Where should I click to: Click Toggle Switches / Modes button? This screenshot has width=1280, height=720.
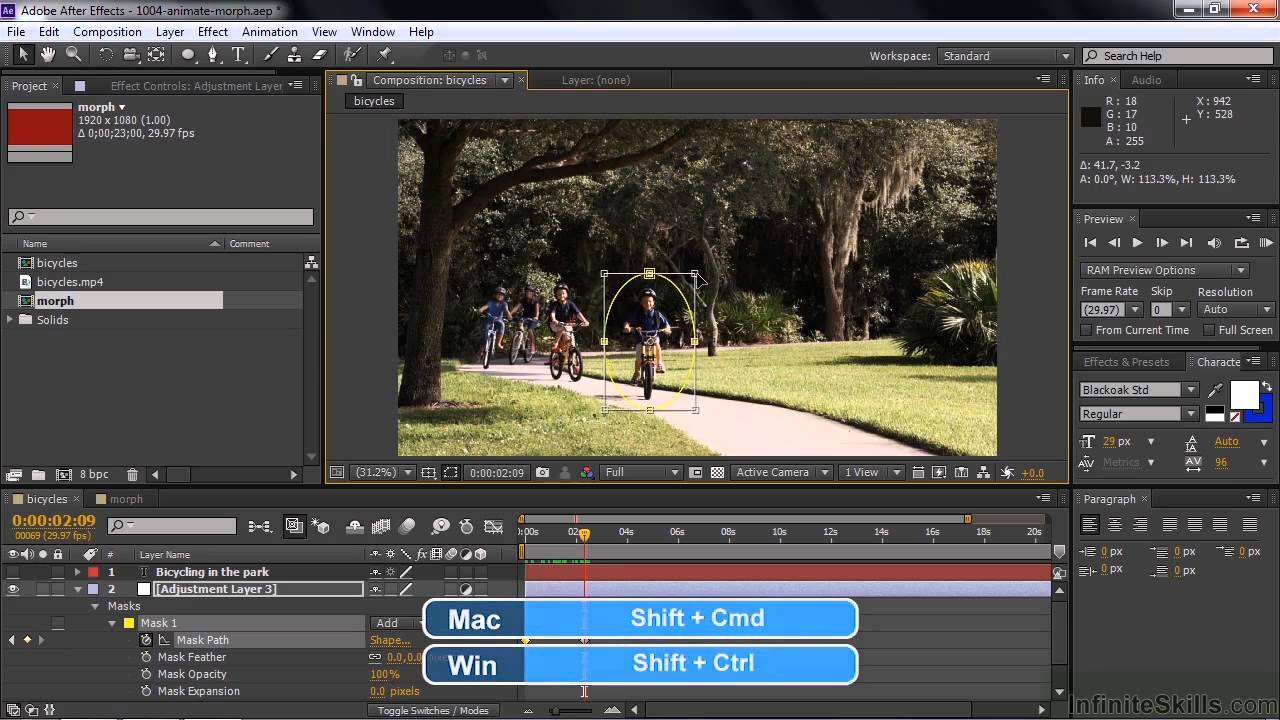[x=433, y=710]
